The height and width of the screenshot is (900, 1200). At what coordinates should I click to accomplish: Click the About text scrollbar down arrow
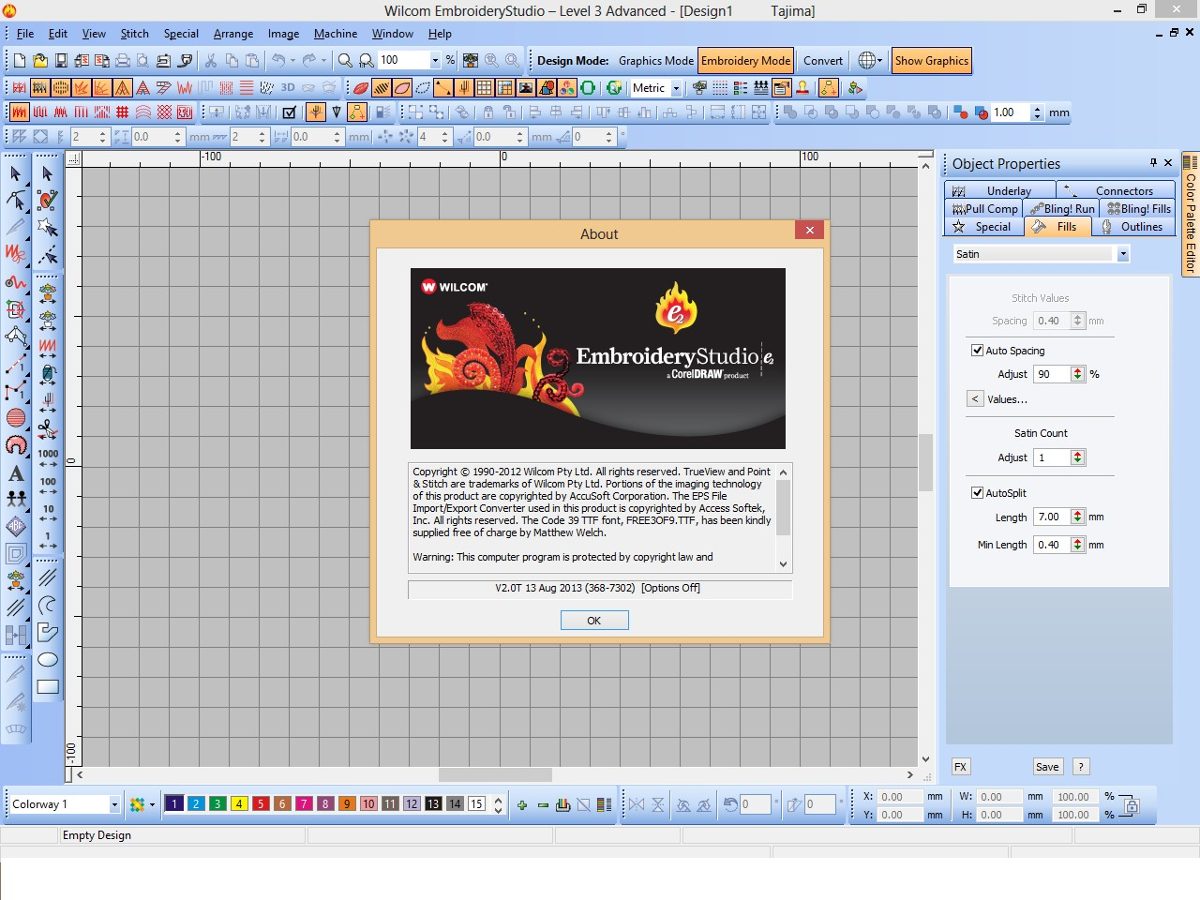[783, 565]
